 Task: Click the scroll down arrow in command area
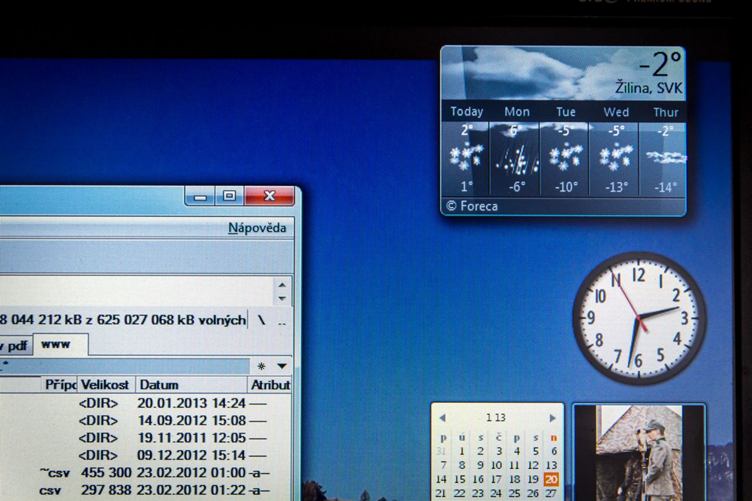(282, 298)
